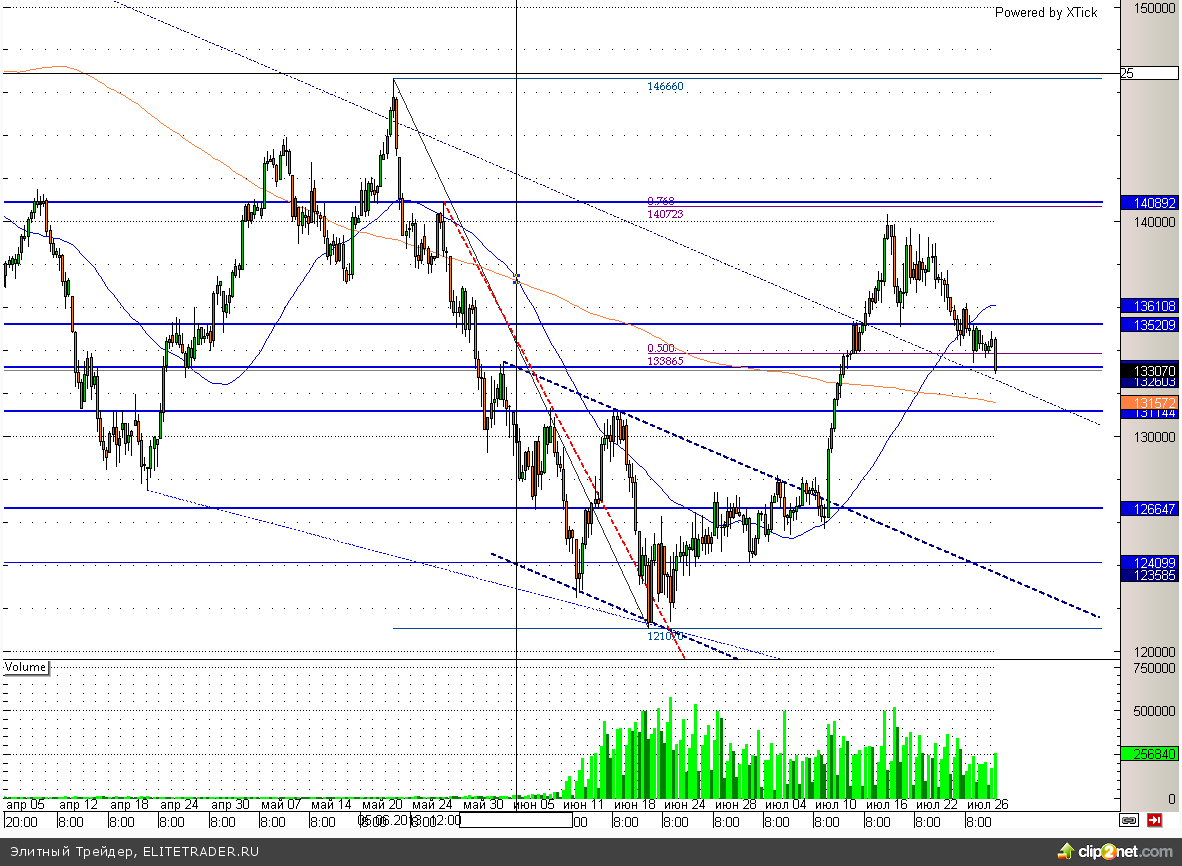Screen dimensions: 1182x866
Task: Click the 135209 price level tag
Action: coord(1148,325)
